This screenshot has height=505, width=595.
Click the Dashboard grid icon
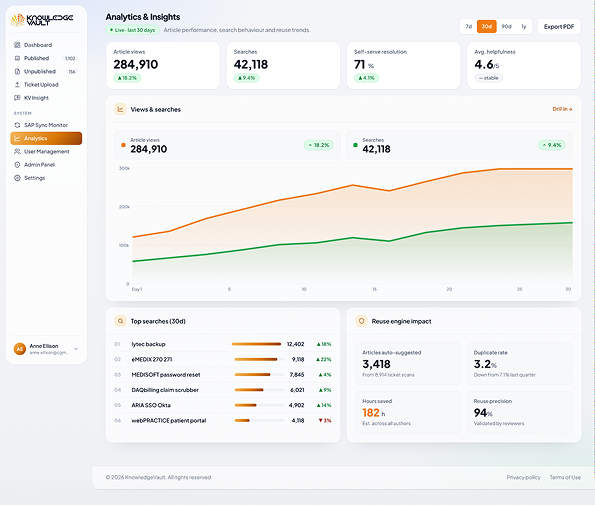pyautogui.click(x=17, y=45)
